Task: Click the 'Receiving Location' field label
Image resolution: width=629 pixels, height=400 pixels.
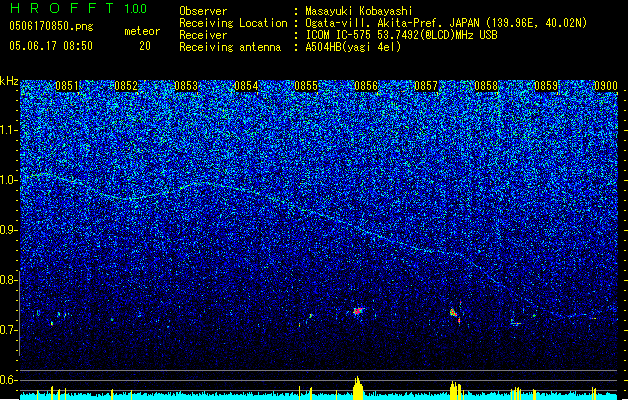Action: [233, 23]
